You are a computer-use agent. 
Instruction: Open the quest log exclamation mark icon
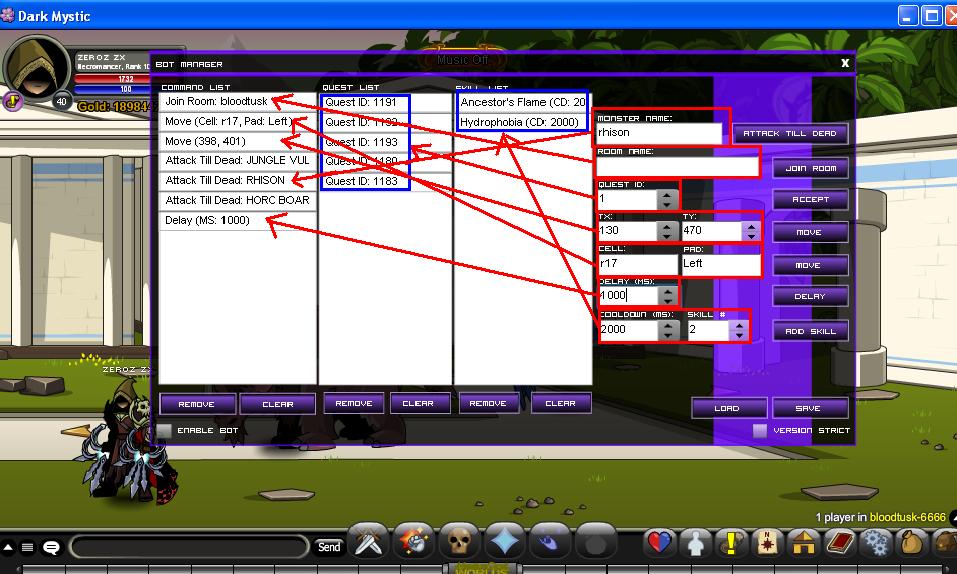(x=731, y=542)
